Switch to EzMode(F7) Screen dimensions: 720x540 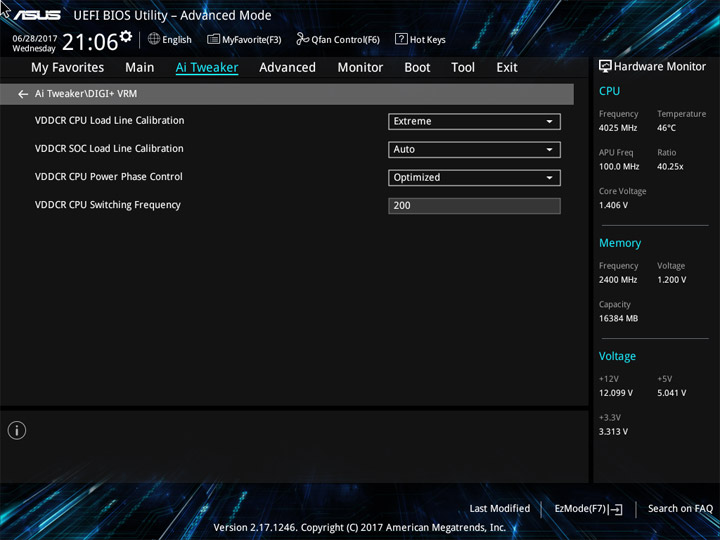588,509
